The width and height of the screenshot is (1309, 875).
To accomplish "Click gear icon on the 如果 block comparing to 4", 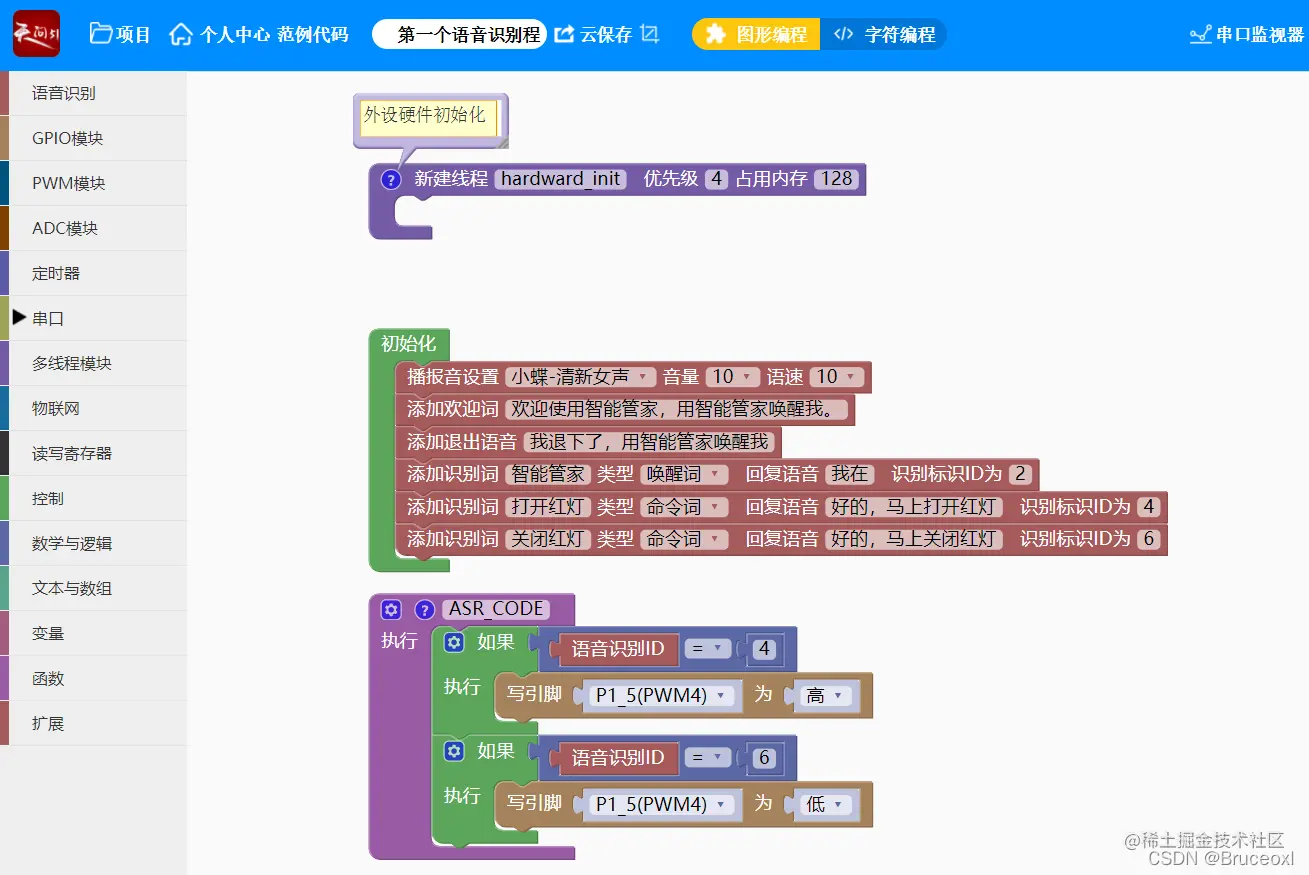I will click(454, 642).
